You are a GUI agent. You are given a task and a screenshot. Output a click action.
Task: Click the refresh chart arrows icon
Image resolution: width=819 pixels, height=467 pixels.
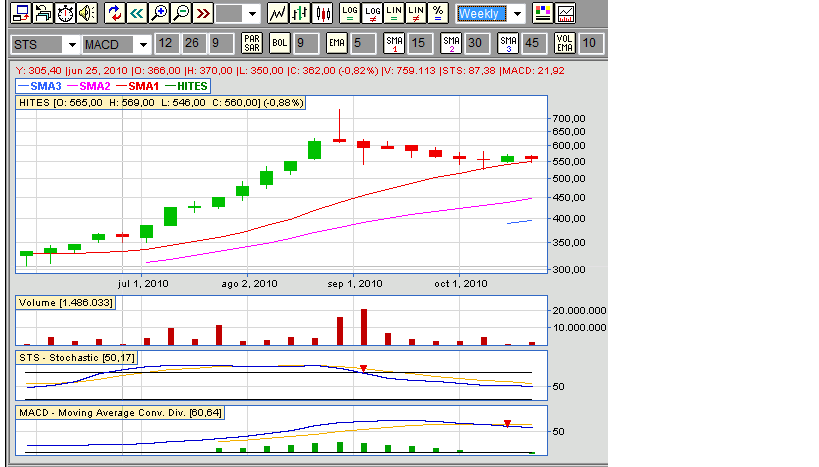(114, 14)
